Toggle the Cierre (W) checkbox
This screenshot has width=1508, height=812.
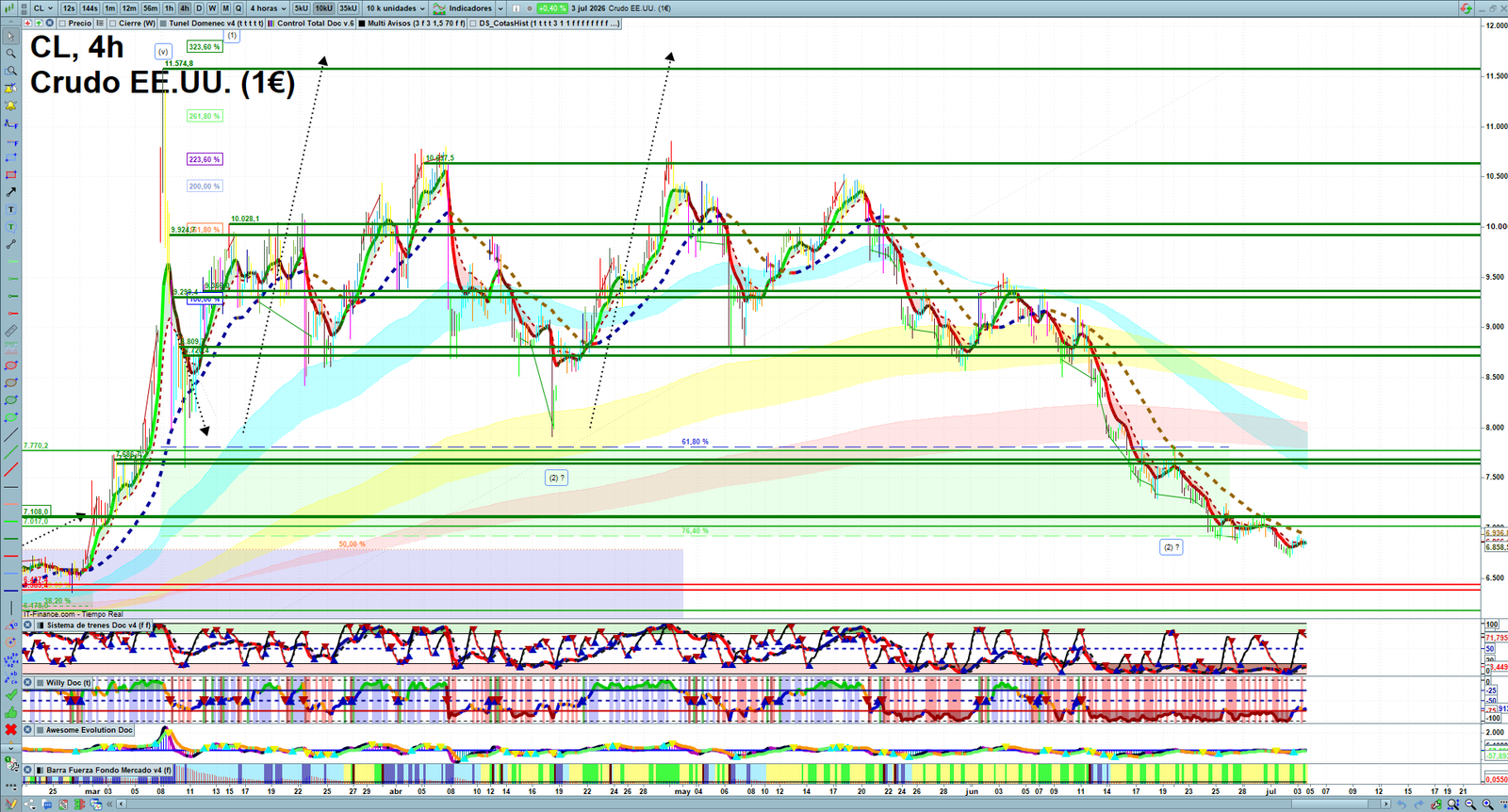click(x=112, y=23)
